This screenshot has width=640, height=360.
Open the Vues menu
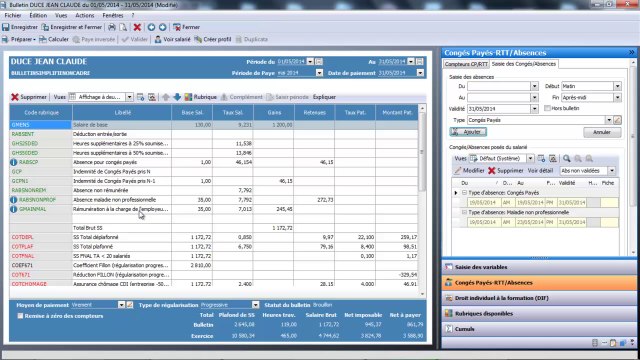click(61, 16)
